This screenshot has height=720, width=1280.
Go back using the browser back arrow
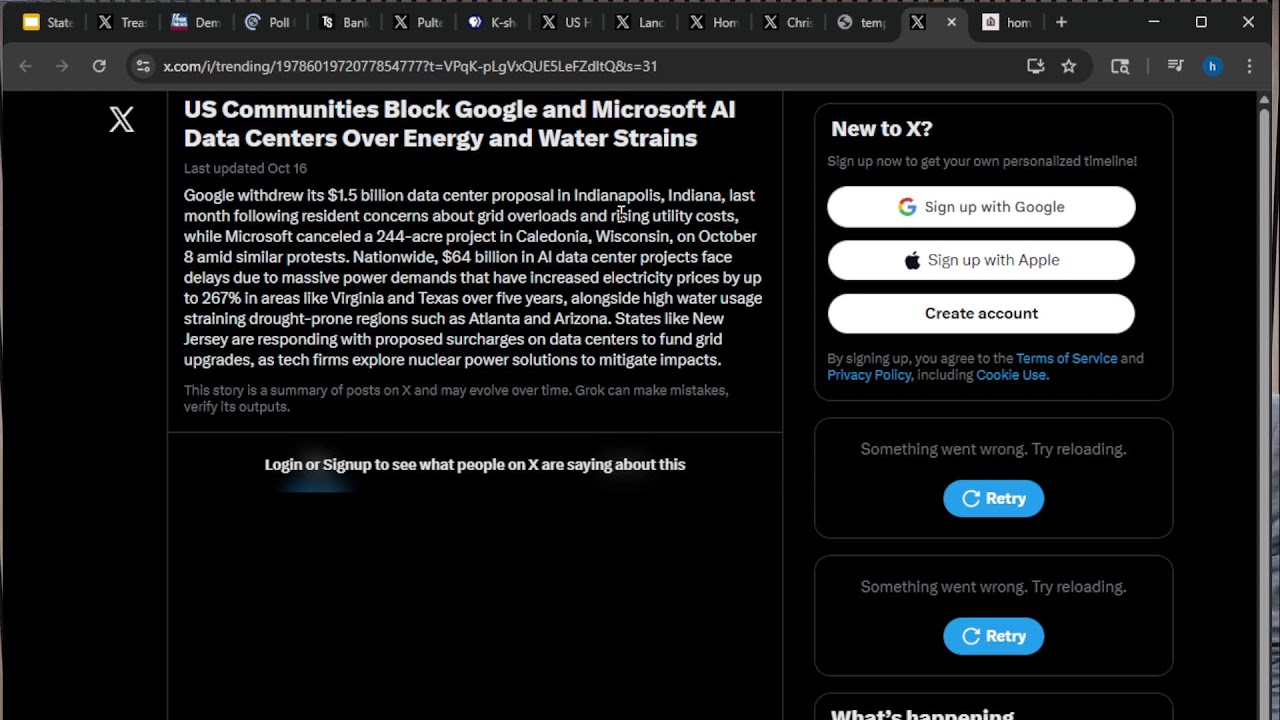[x=26, y=66]
